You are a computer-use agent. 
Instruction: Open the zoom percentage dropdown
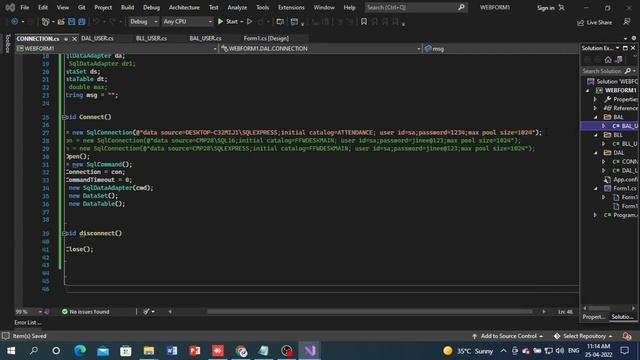pos(40,312)
